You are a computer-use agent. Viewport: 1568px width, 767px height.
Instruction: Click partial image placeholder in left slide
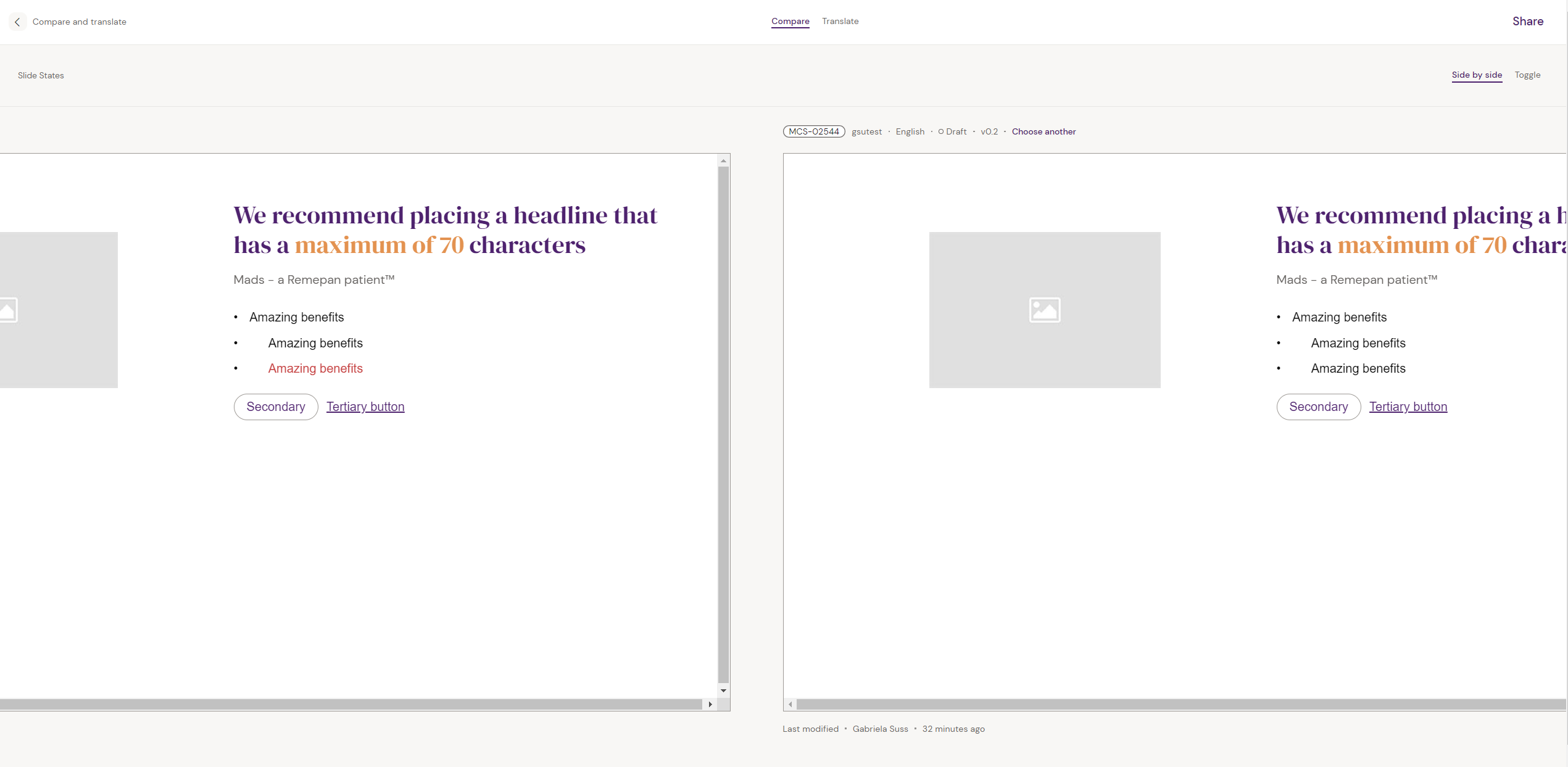coord(58,310)
